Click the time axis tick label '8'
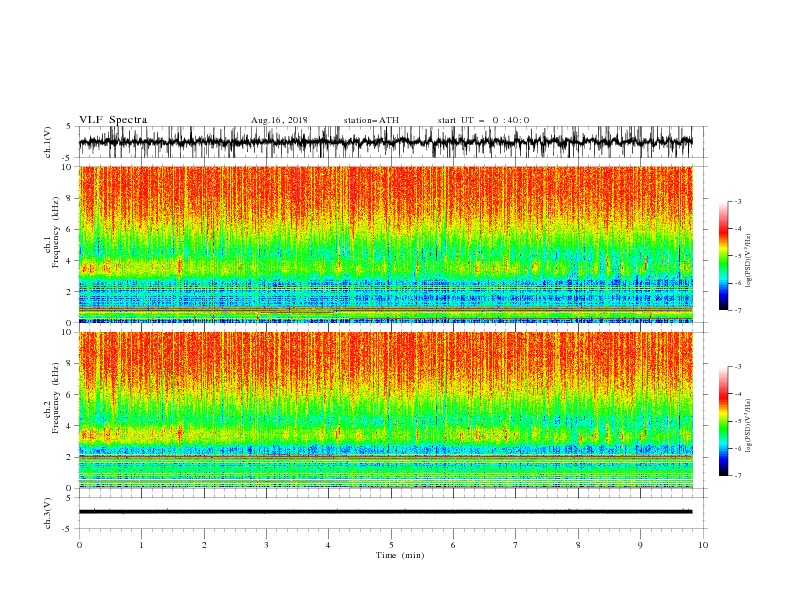Image resolution: width=792 pixels, height=612 pixels. tap(578, 545)
